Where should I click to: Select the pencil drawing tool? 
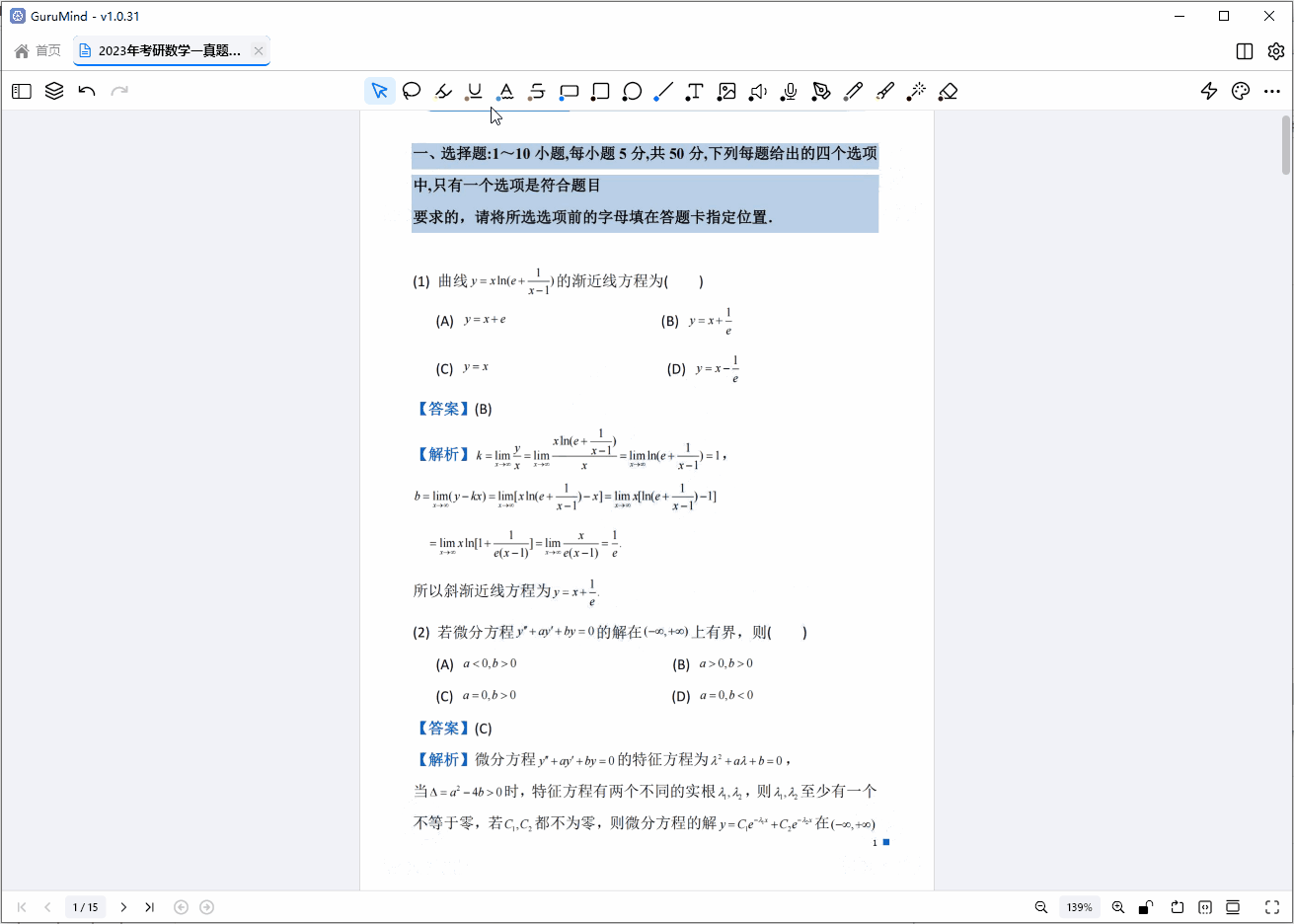[853, 91]
